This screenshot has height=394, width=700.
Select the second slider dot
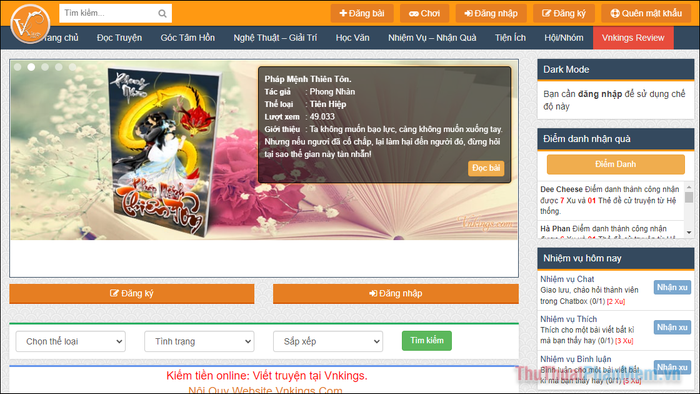click(31, 67)
